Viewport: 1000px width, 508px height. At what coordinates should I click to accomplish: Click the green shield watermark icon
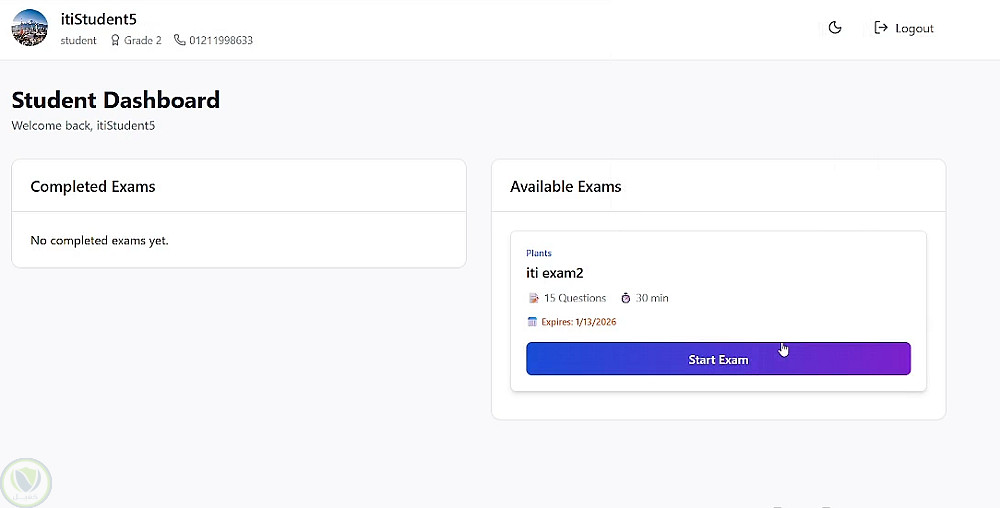pos(26,483)
